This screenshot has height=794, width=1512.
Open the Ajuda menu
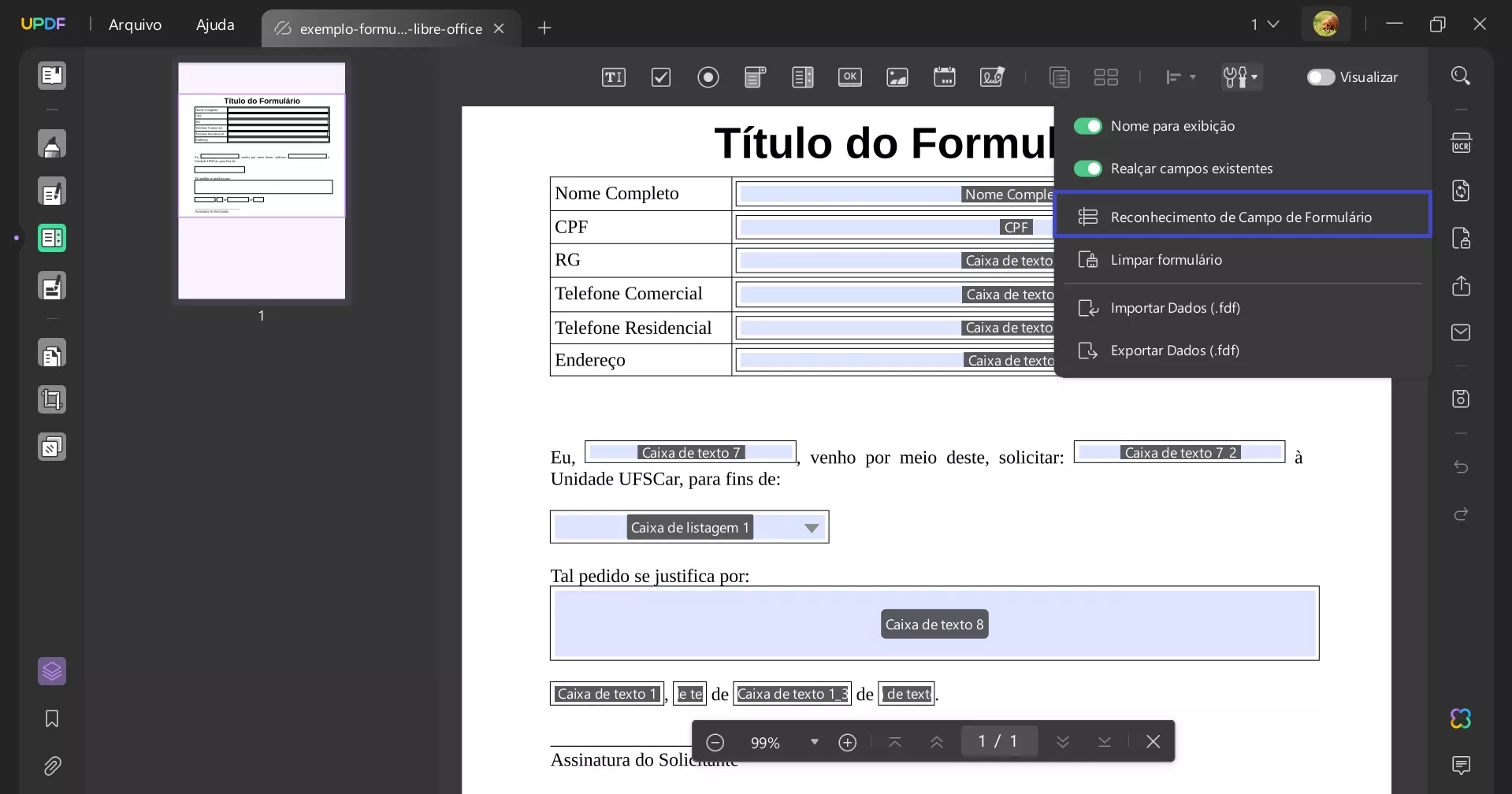tap(214, 24)
